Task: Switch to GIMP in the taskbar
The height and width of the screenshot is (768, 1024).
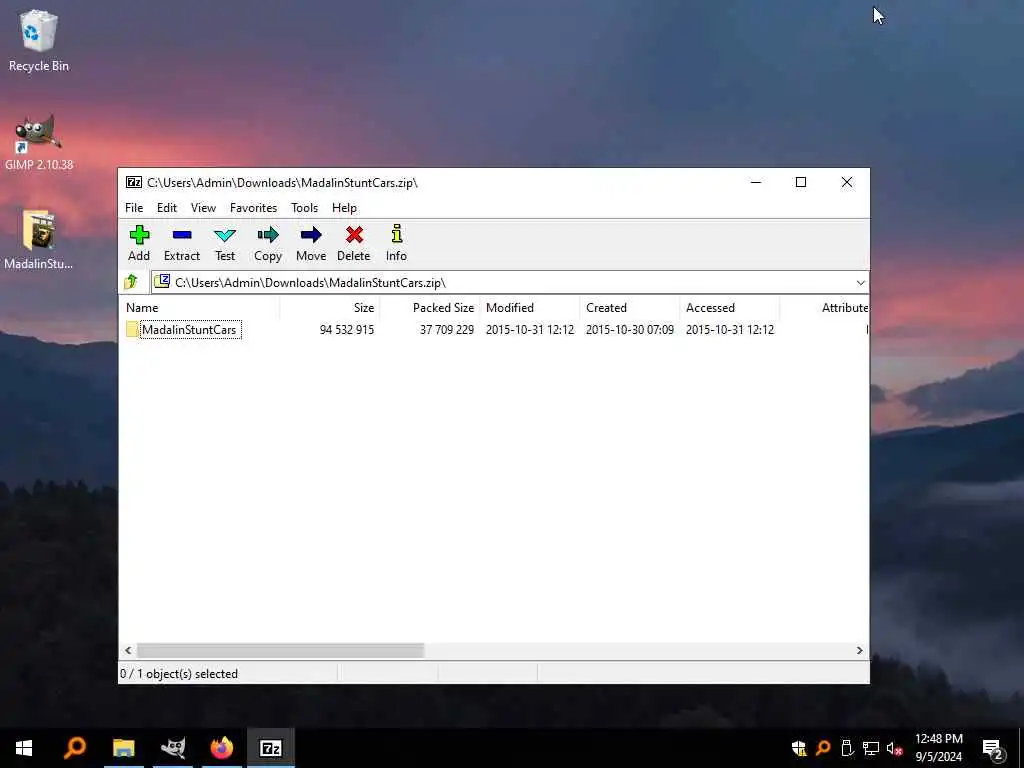Action: tap(172, 748)
